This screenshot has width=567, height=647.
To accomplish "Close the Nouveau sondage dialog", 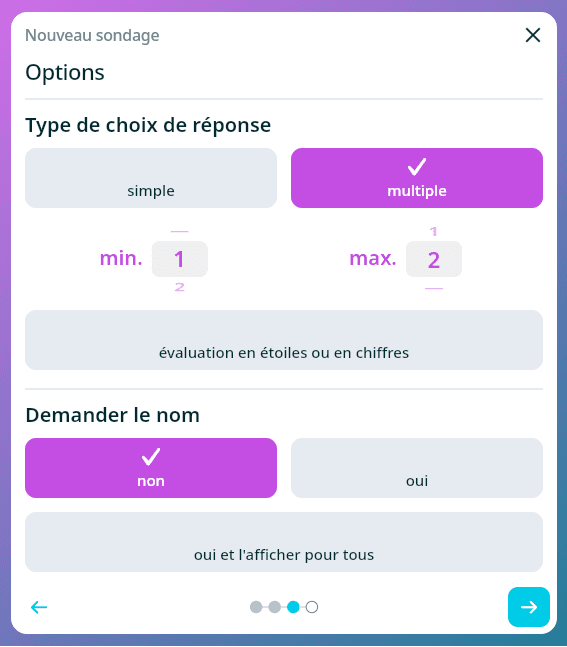I will point(533,35).
